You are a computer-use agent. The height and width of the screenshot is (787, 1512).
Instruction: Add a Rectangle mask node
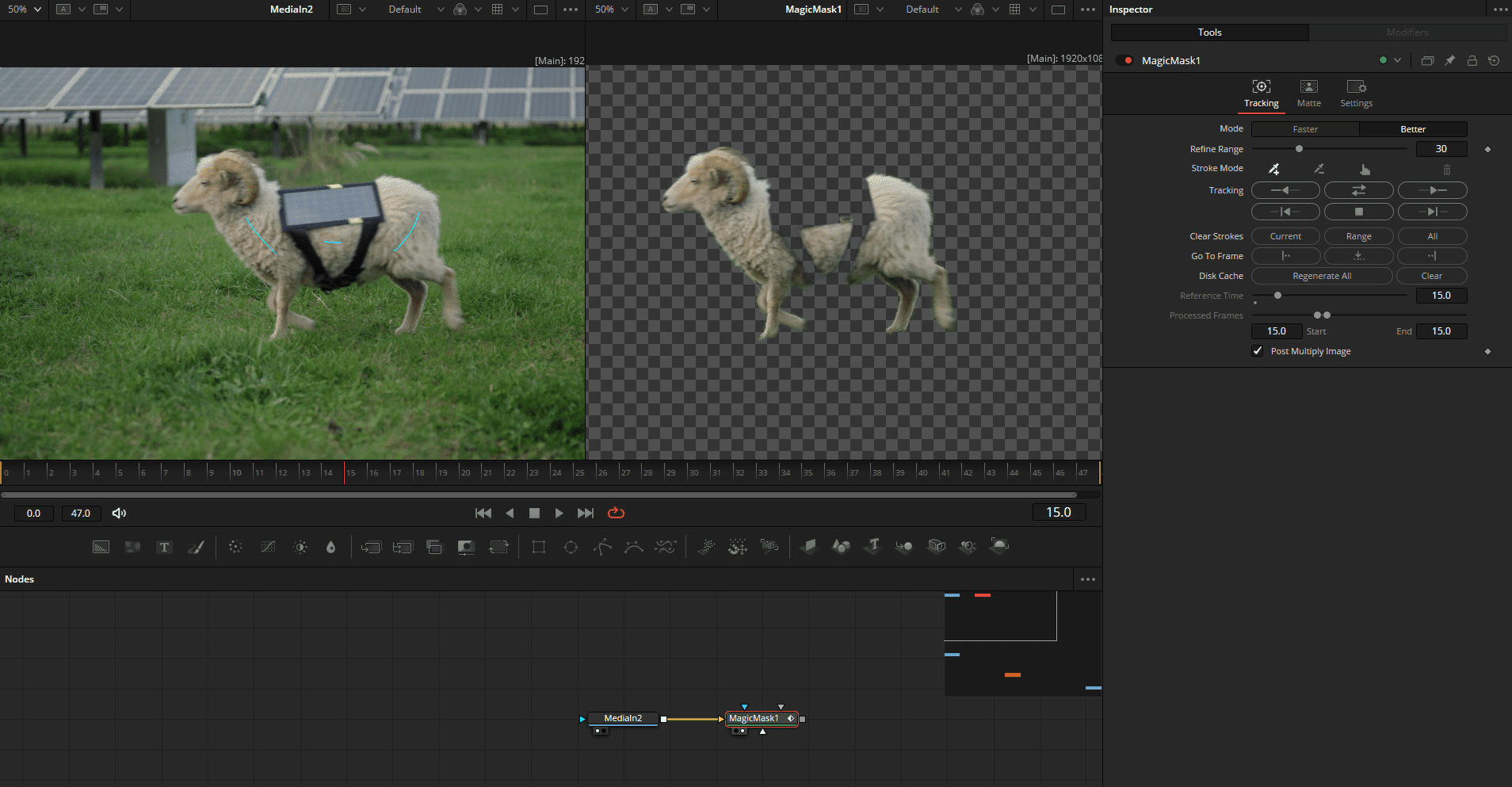pos(539,547)
